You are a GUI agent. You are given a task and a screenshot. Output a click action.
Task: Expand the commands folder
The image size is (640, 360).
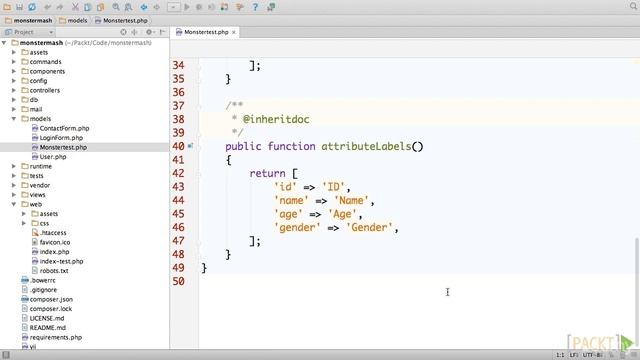point(14,62)
